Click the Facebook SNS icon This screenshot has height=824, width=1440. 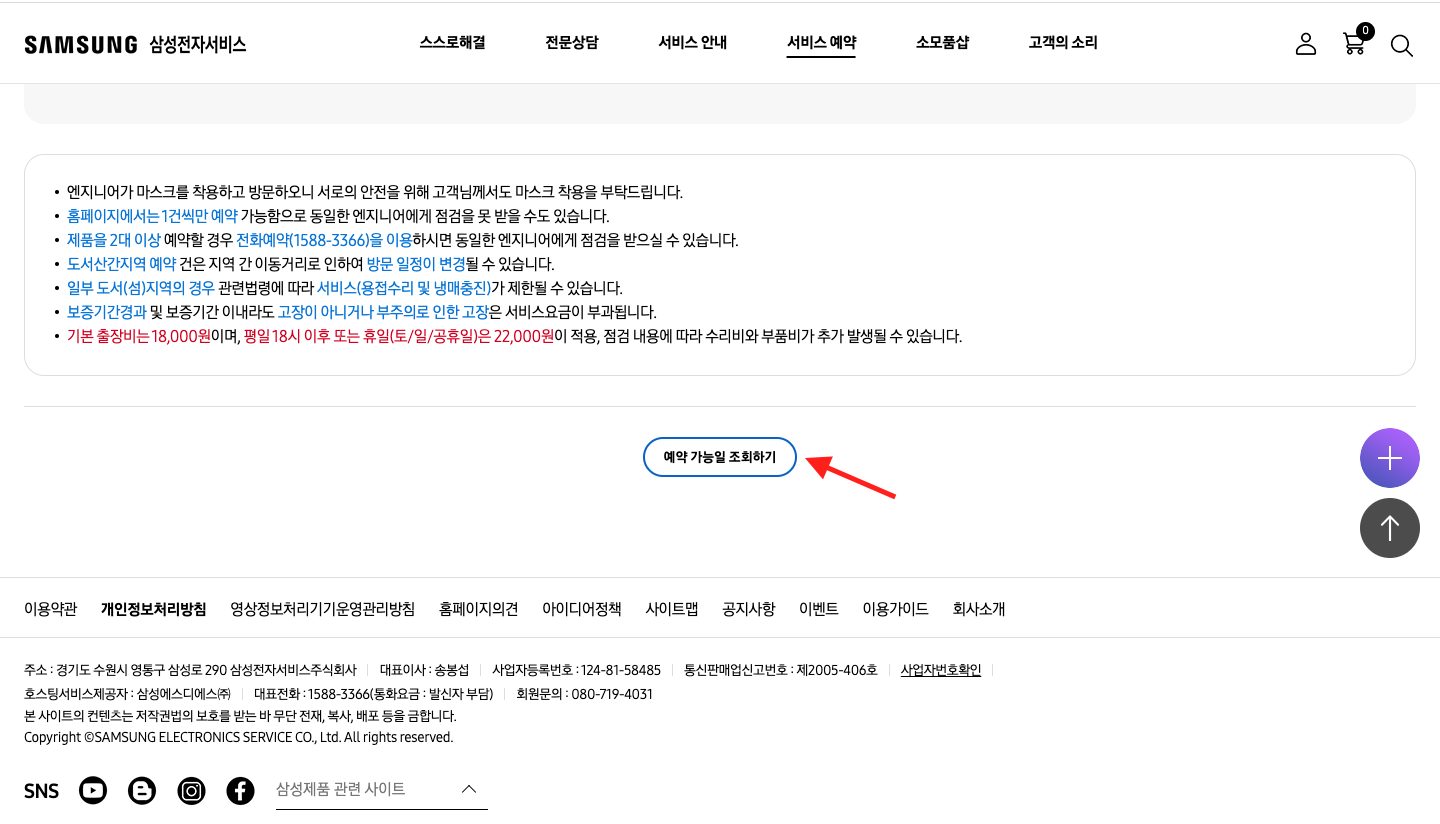(x=240, y=790)
